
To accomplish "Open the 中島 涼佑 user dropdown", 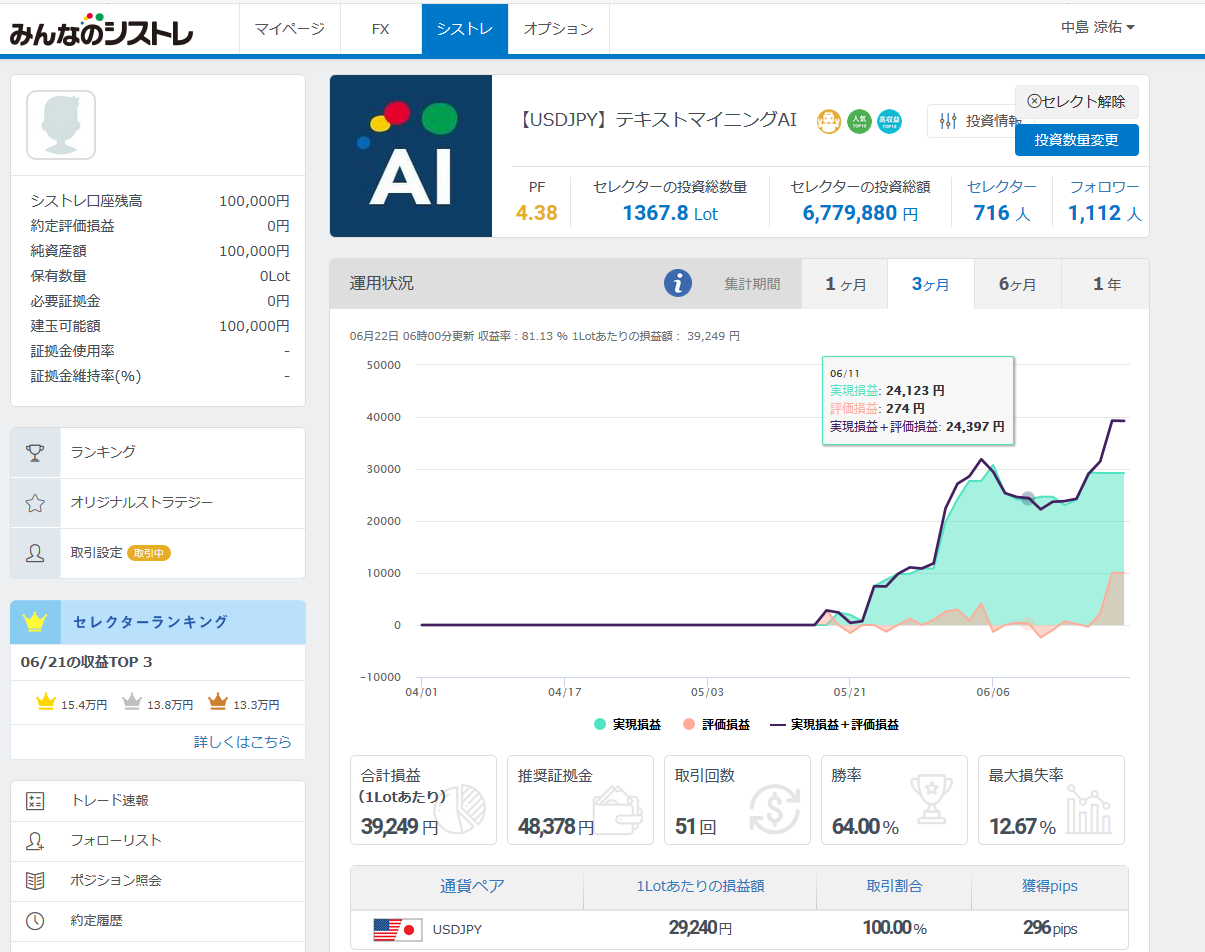I will (x=1097, y=28).
